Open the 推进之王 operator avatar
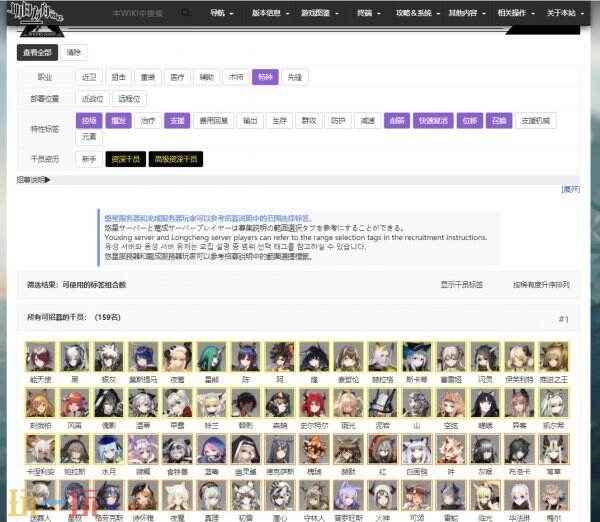The width and height of the screenshot is (600, 522). coord(554,357)
